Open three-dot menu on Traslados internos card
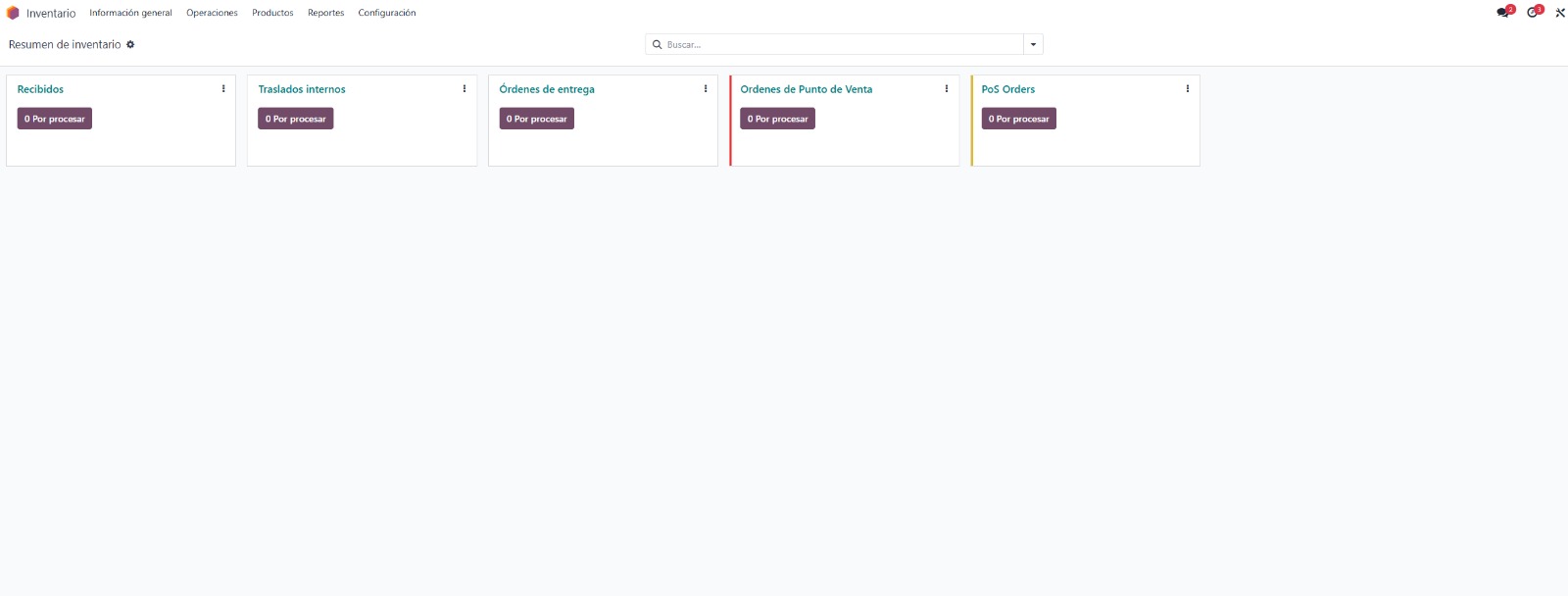 pyautogui.click(x=465, y=89)
